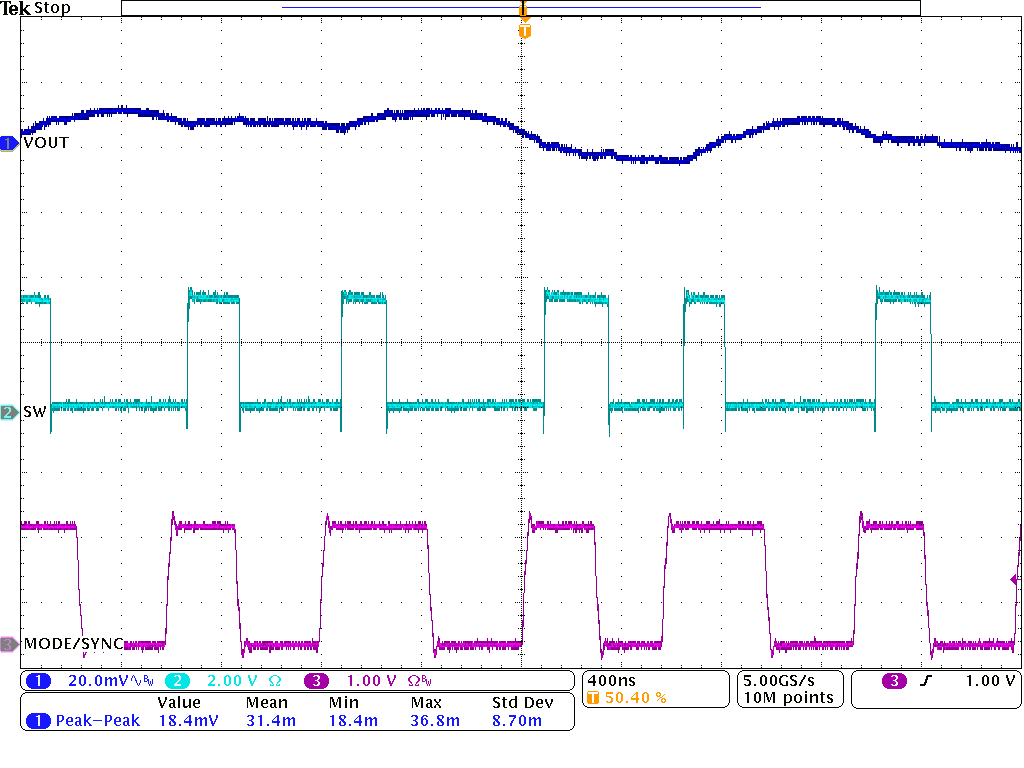The image size is (1024, 768).
Task: Click the record view bar at top
Action: 520,8
